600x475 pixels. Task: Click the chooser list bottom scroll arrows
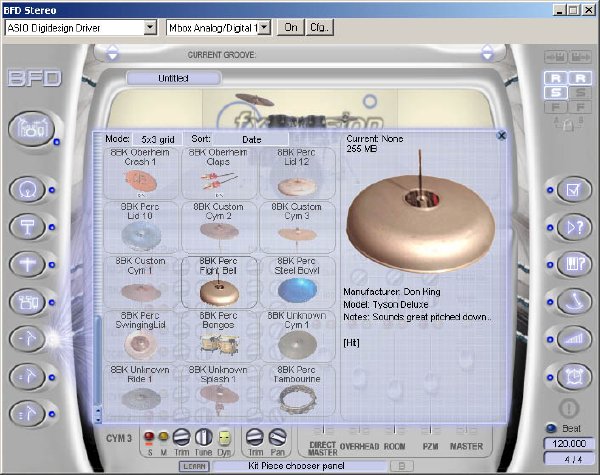98,415
